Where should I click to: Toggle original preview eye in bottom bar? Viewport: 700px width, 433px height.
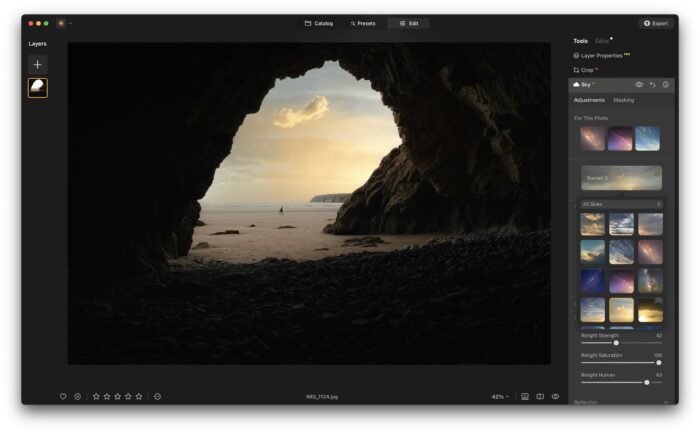tap(555, 396)
